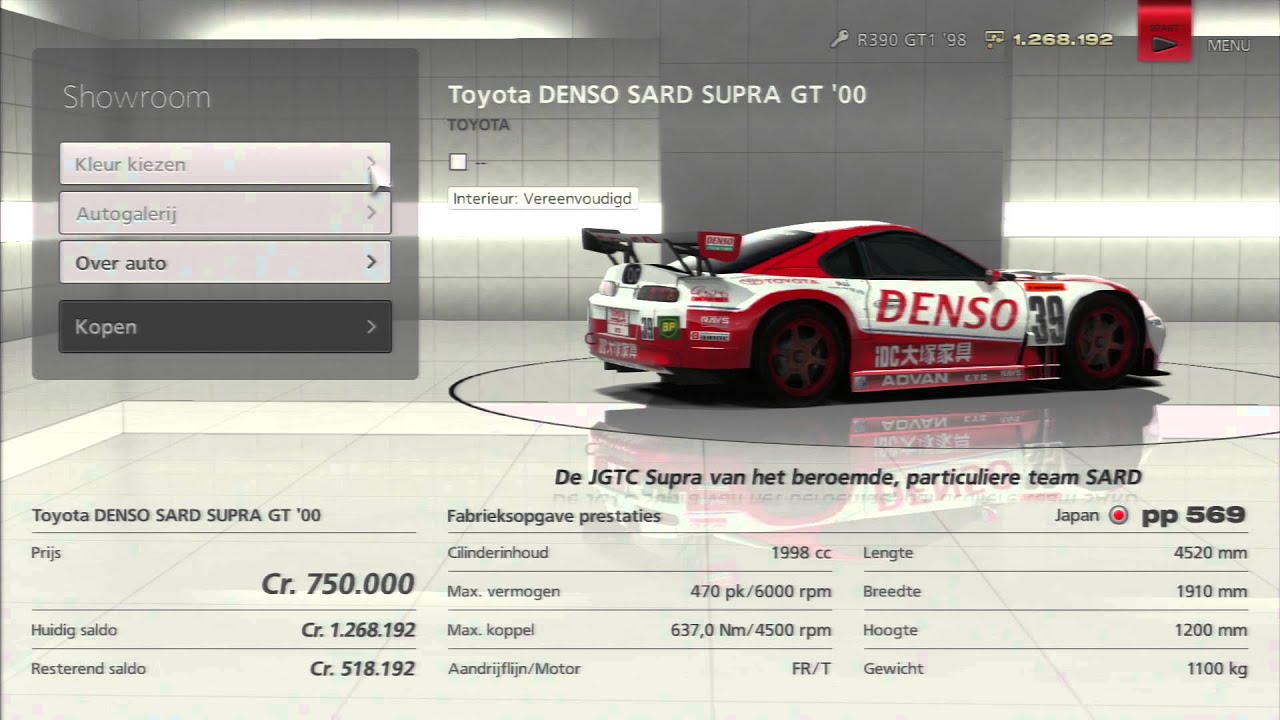Click the Max. vermogen value 470 pk/6000 rpm

click(x=761, y=591)
